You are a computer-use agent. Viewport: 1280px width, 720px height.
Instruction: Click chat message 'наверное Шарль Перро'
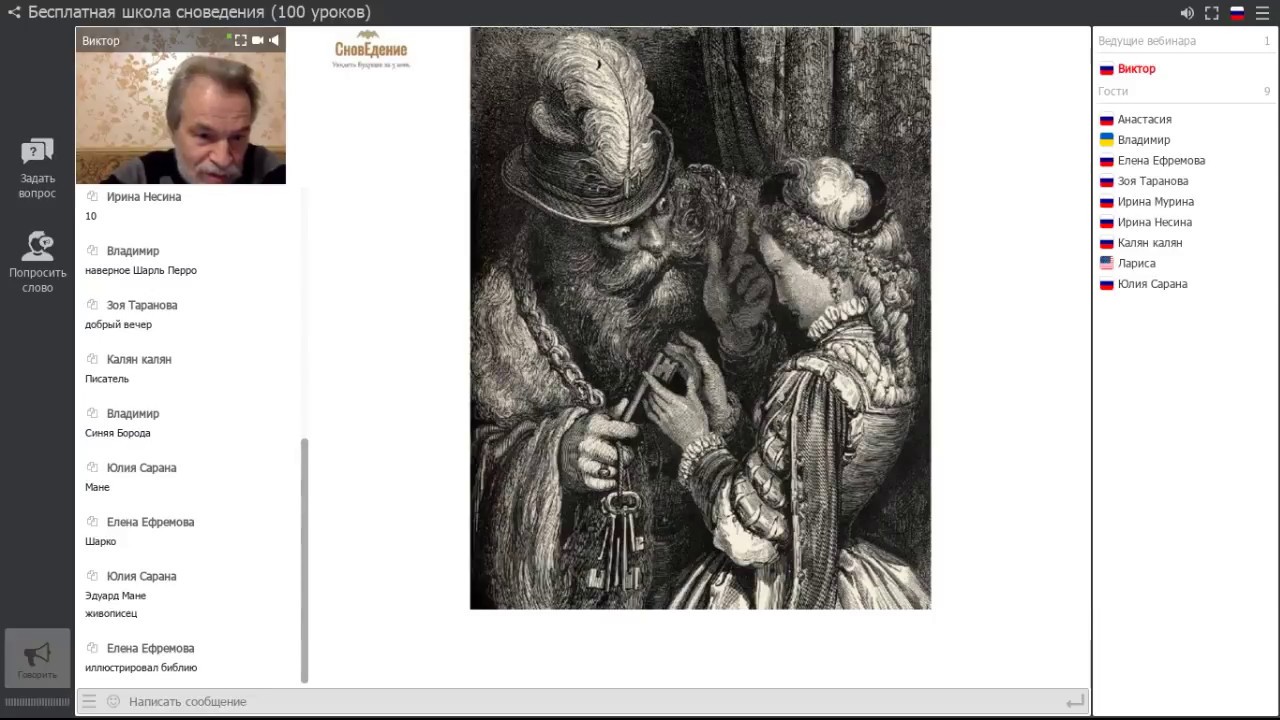click(x=141, y=270)
